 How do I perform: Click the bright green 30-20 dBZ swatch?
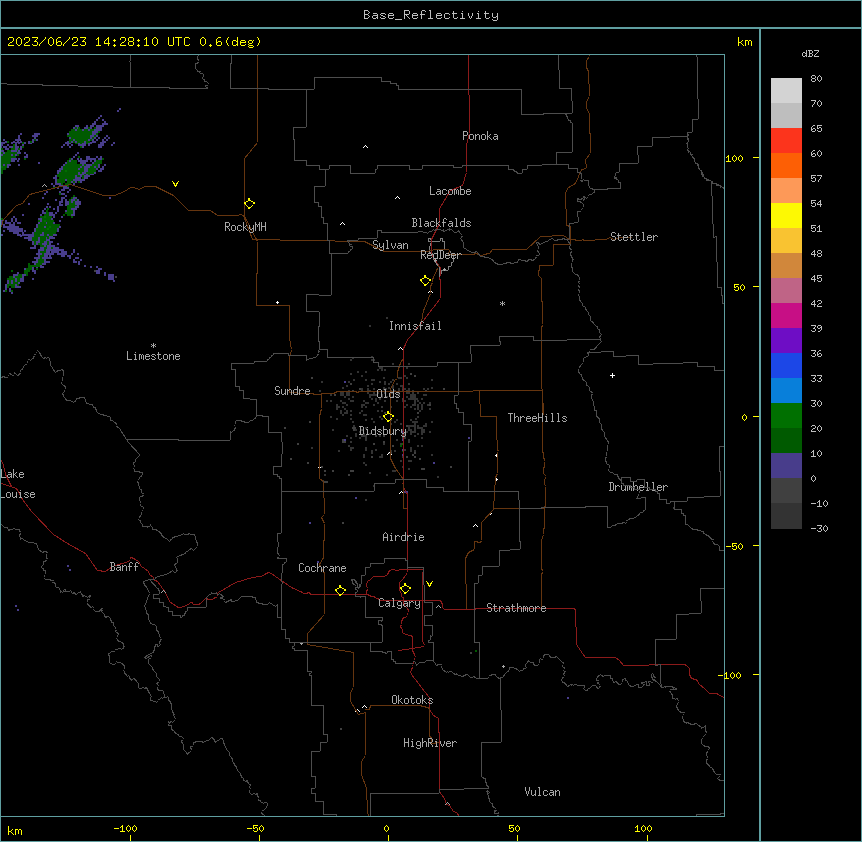(x=786, y=416)
